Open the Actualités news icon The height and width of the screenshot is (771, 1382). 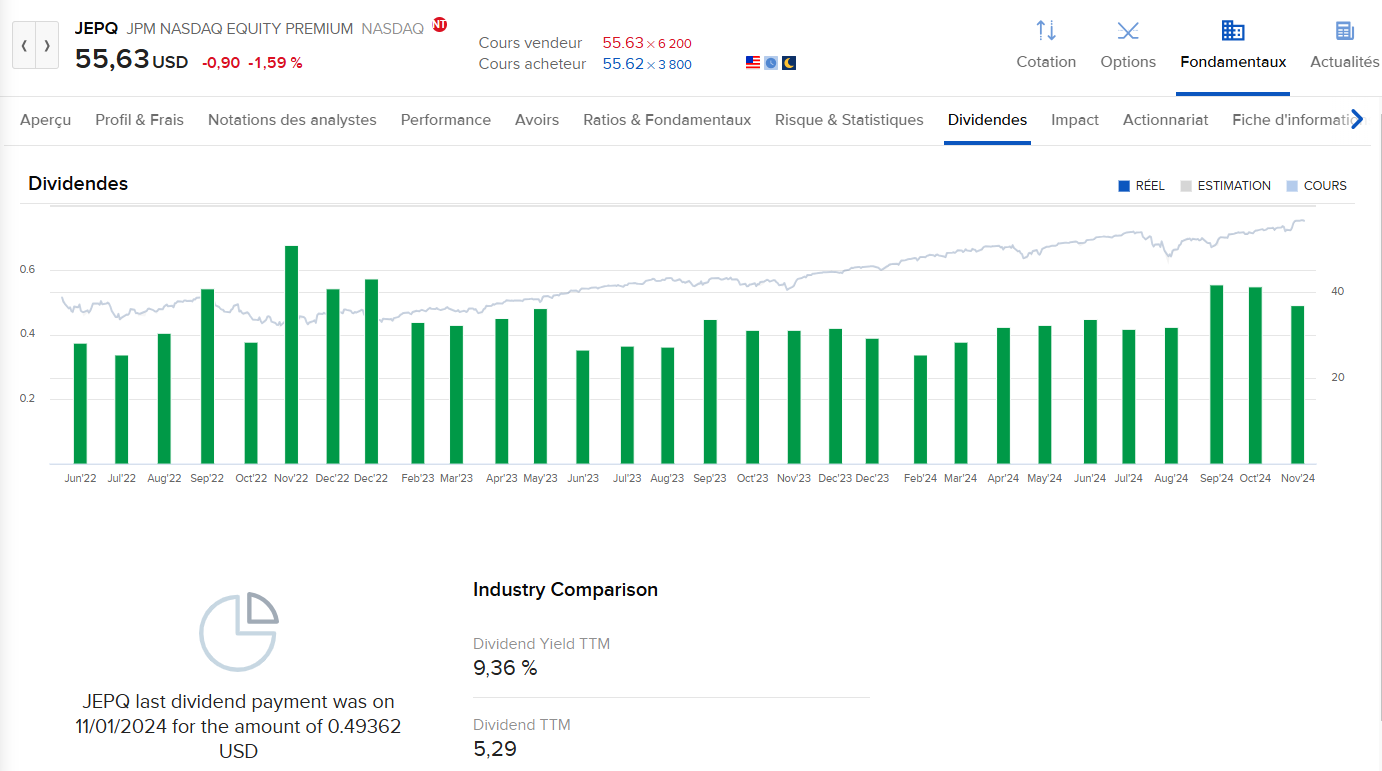coord(1344,31)
